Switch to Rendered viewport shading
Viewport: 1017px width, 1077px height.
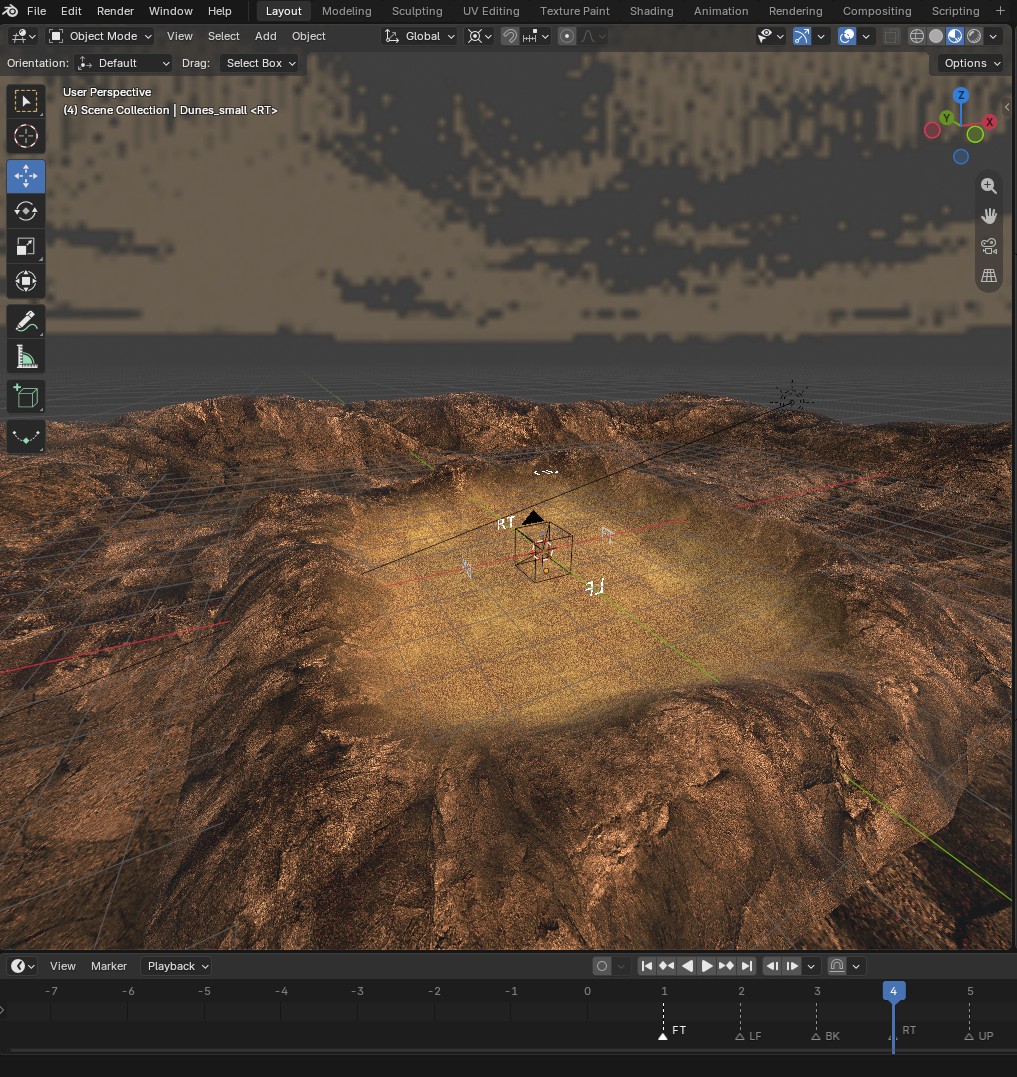tap(974, 36)
